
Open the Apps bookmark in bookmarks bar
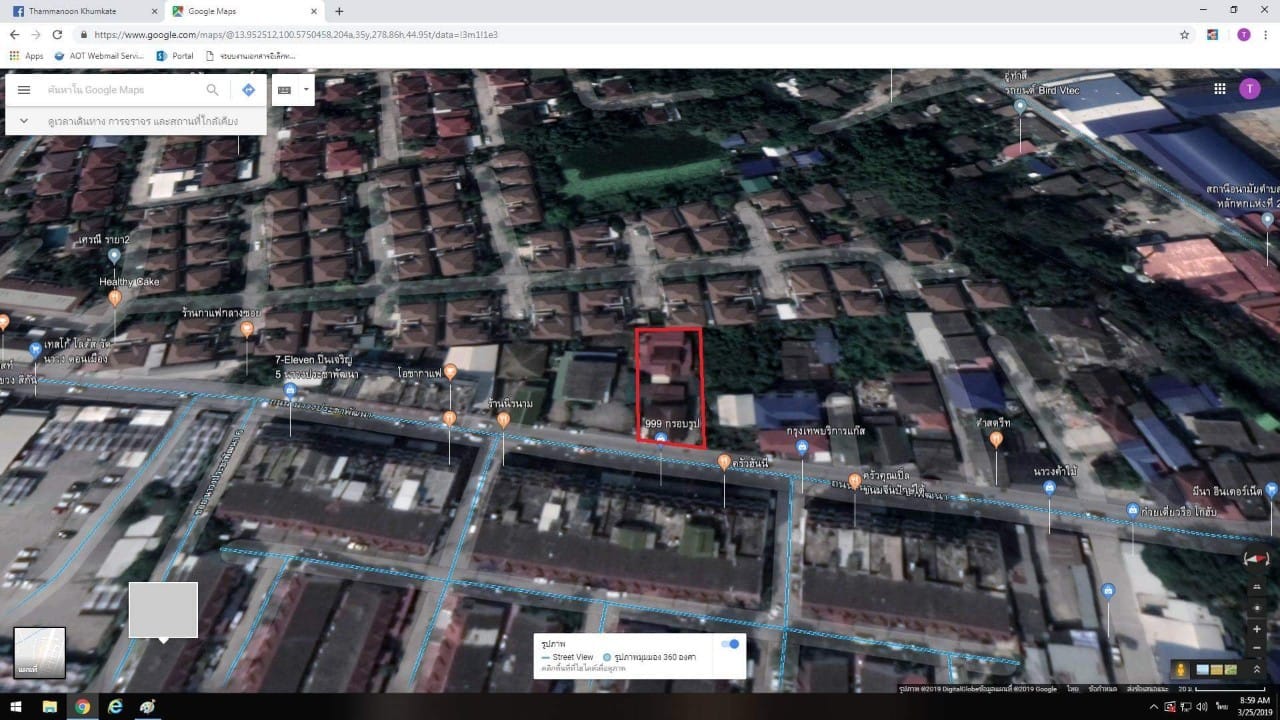point(27,56)
